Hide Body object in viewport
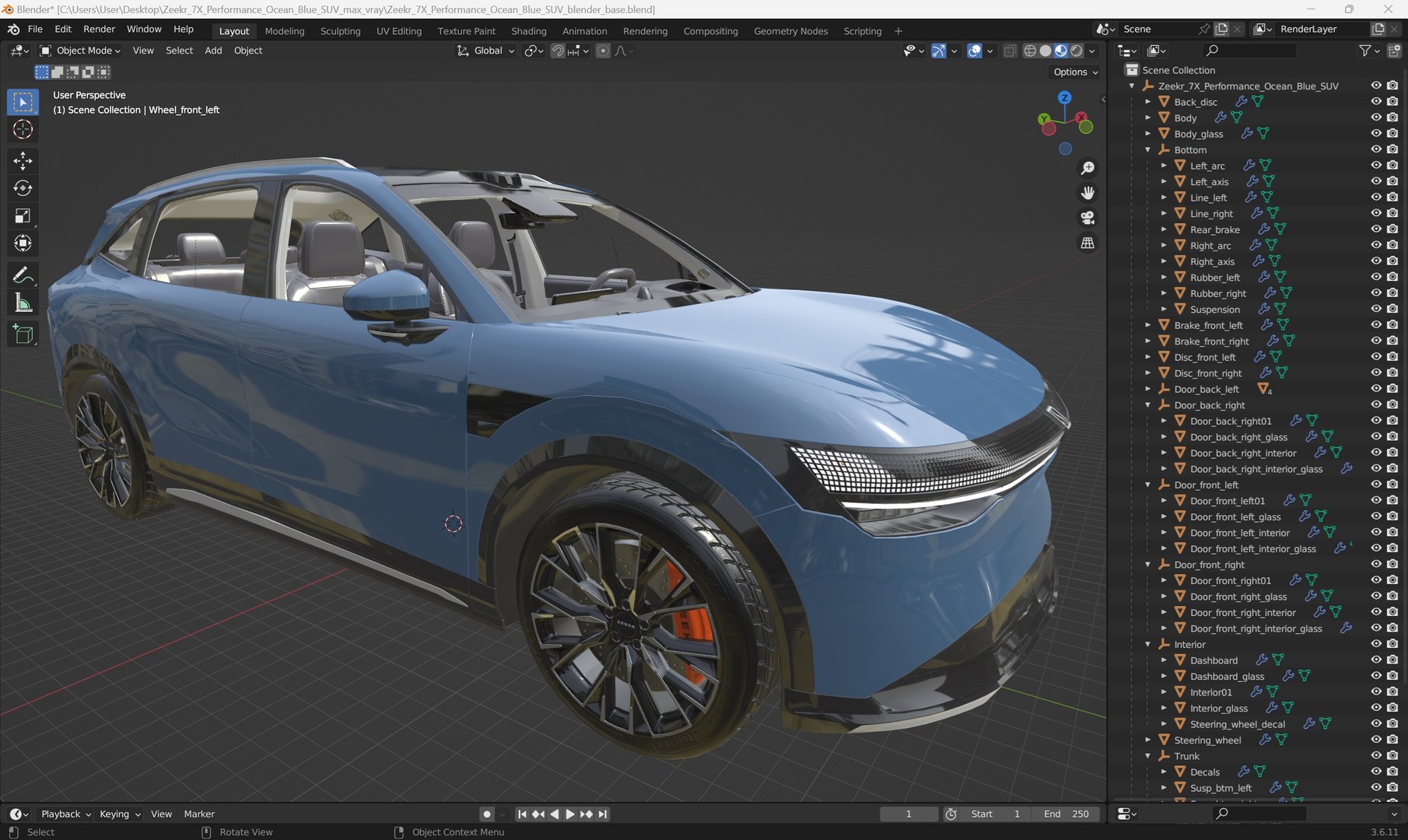 coord(1376,117)
